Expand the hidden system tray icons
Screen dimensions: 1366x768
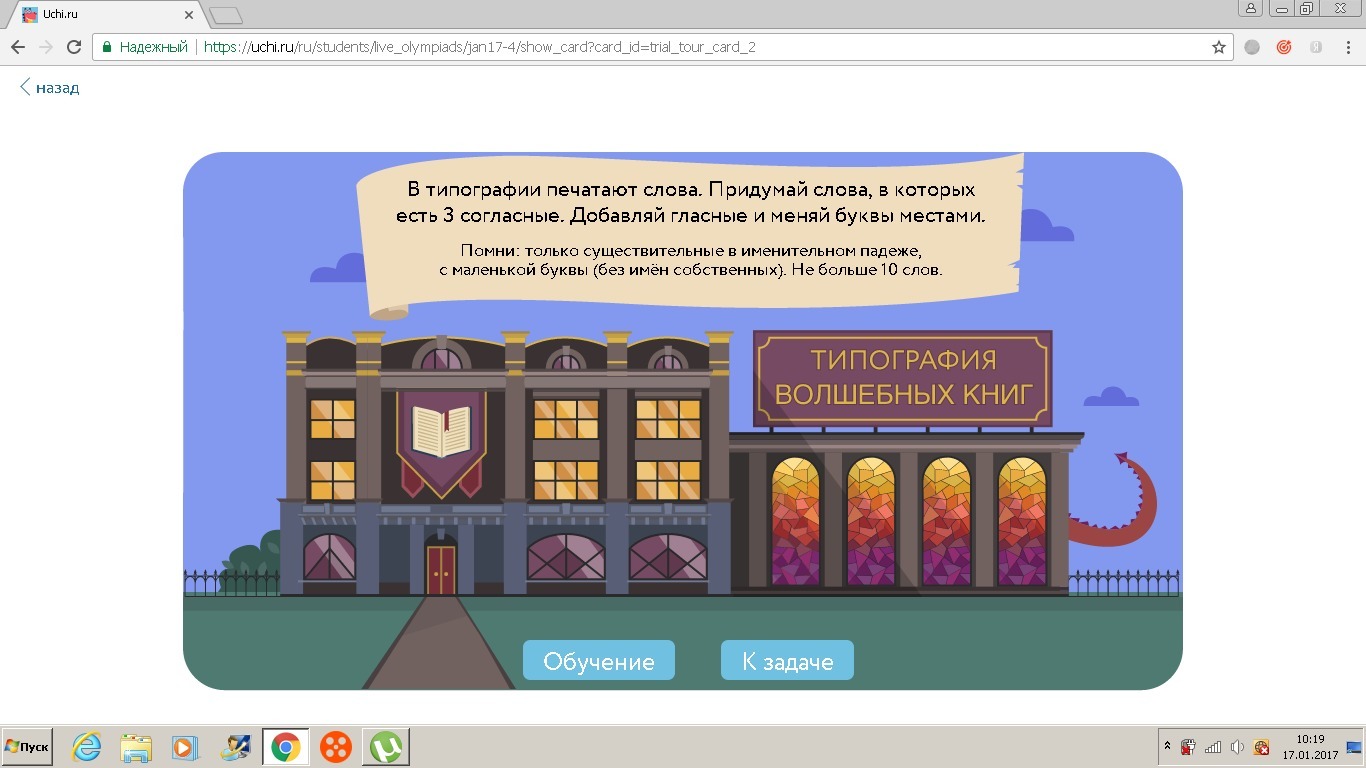[x=1167, y=747]
